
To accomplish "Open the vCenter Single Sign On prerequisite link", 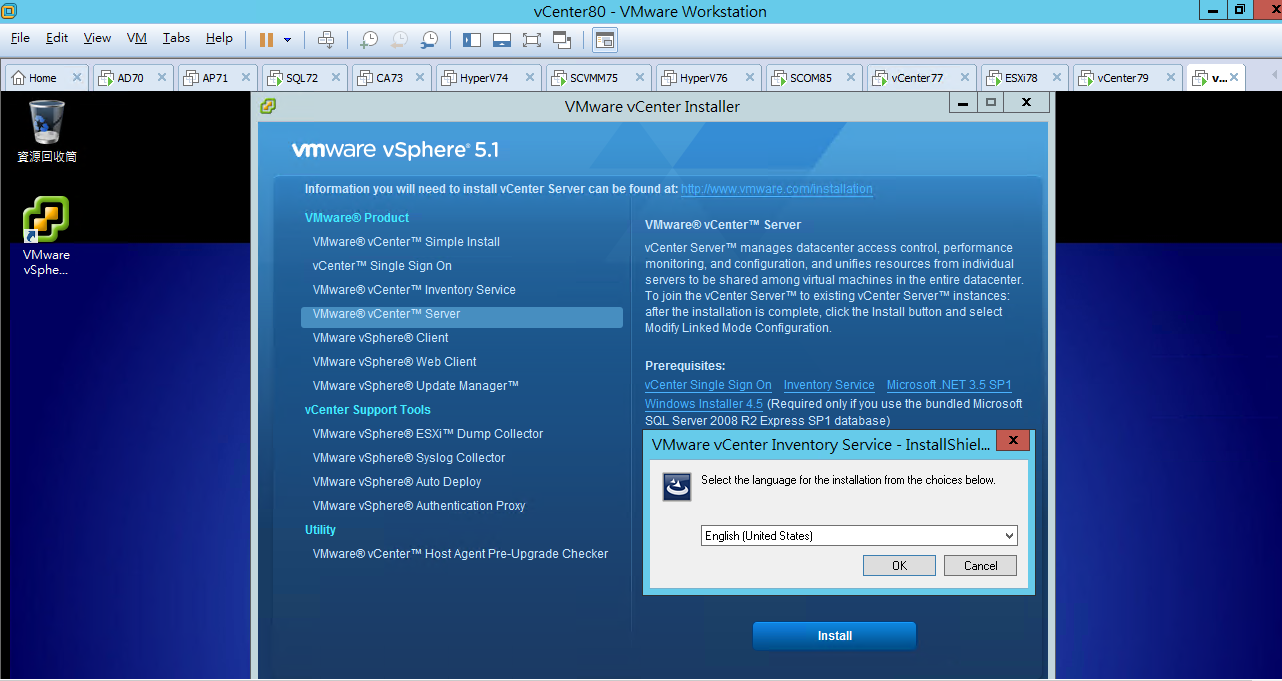I will pos(708,385).
